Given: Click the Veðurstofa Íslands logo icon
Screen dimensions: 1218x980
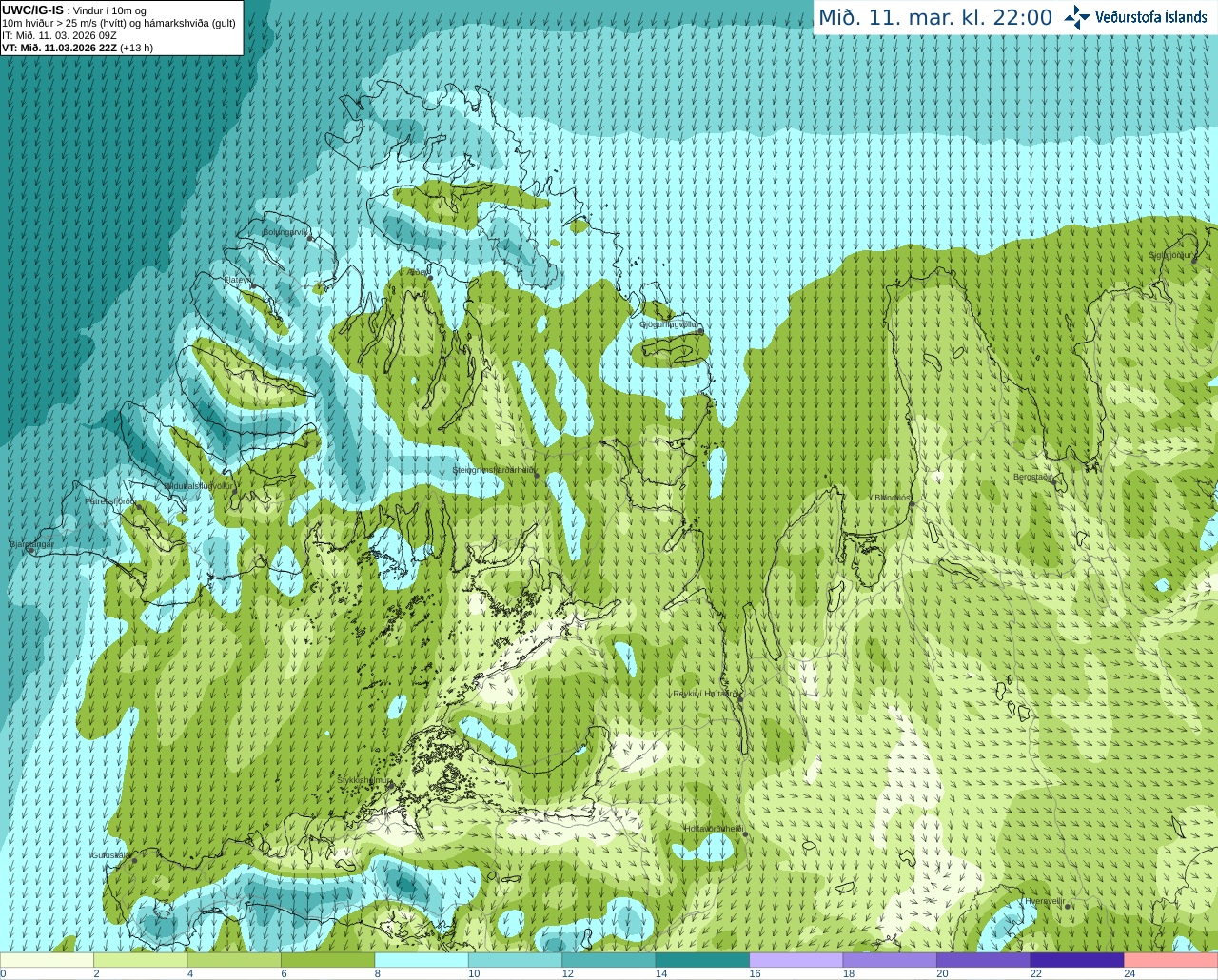Looking at the screenshot, I should pyautogui.click(x=1077, y=17).
